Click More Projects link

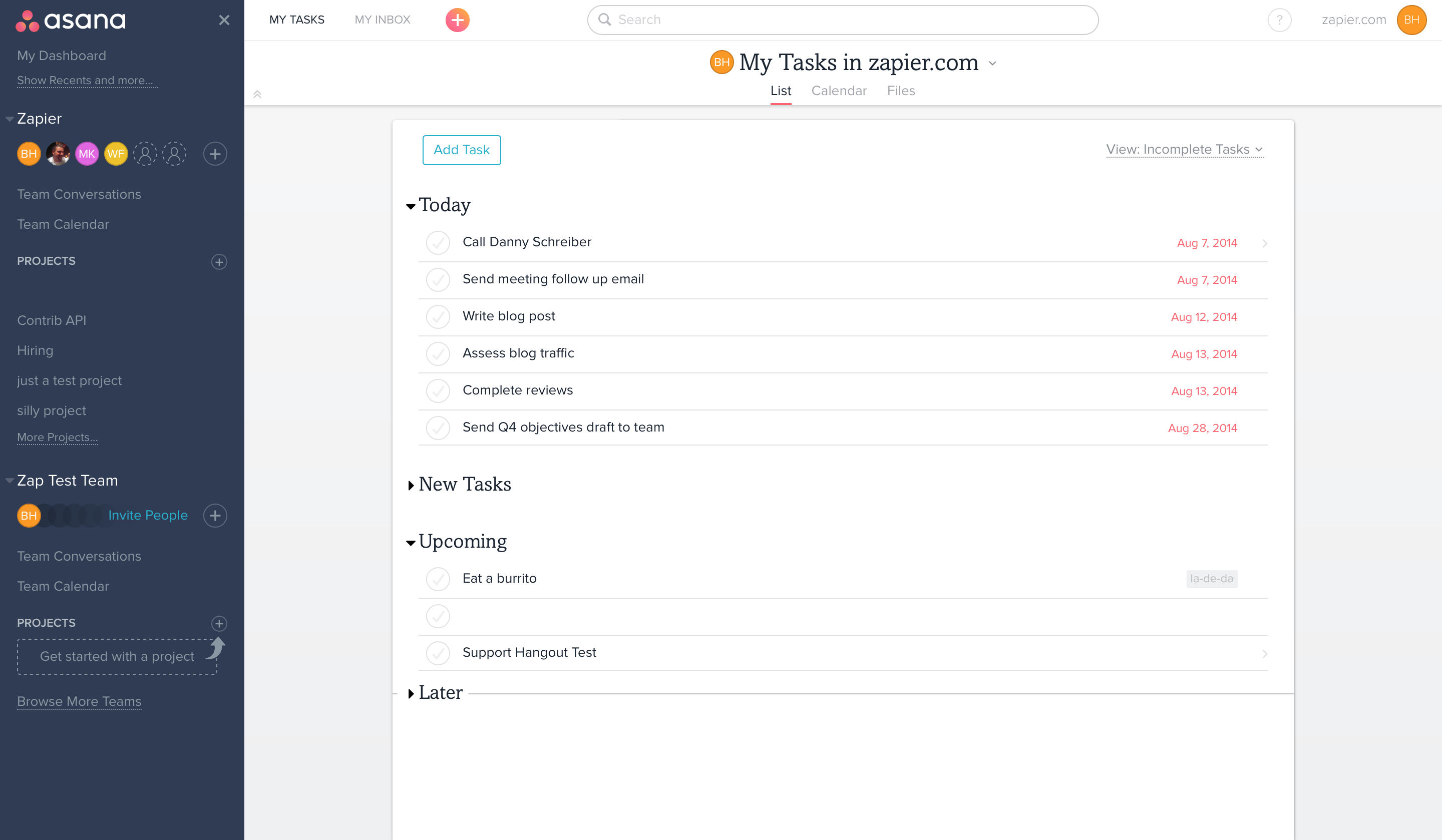point(57,437)
